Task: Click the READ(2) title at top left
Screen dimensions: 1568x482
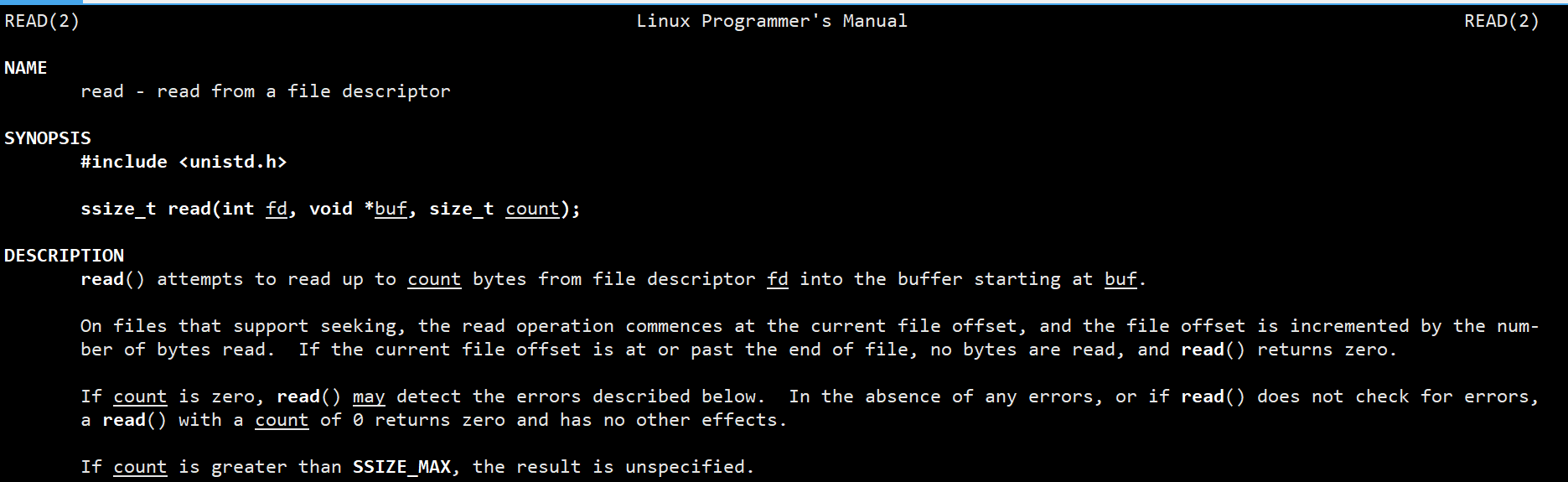Action: [42, 21]
